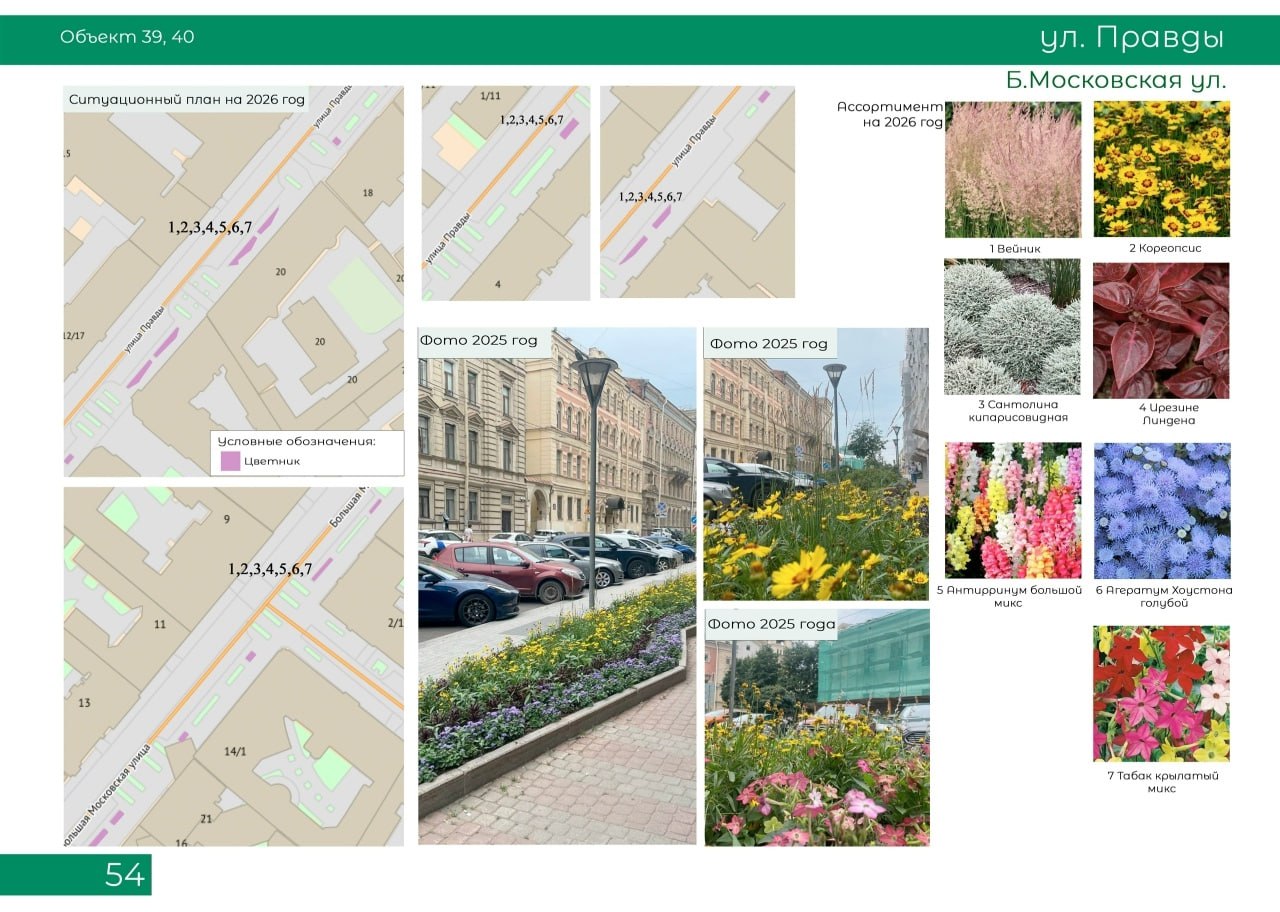This screenshot has width=1280, height=912.
Task: Click building number 18 on the map
Action: pyautogui.click(x=367, y=193)
